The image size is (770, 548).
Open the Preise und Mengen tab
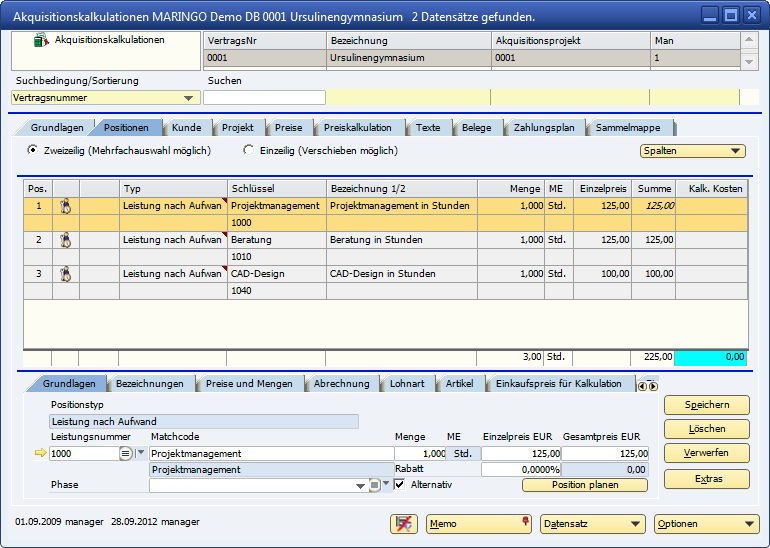coord(249,384)
